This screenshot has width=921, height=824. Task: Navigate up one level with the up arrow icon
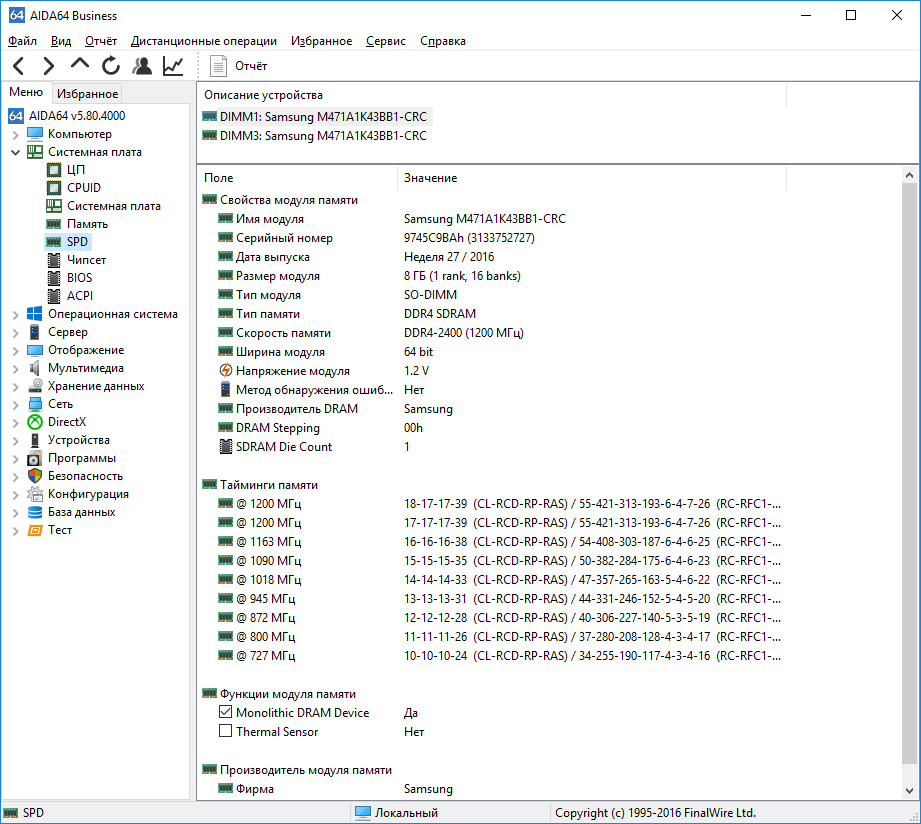click(x=80, y=64)
